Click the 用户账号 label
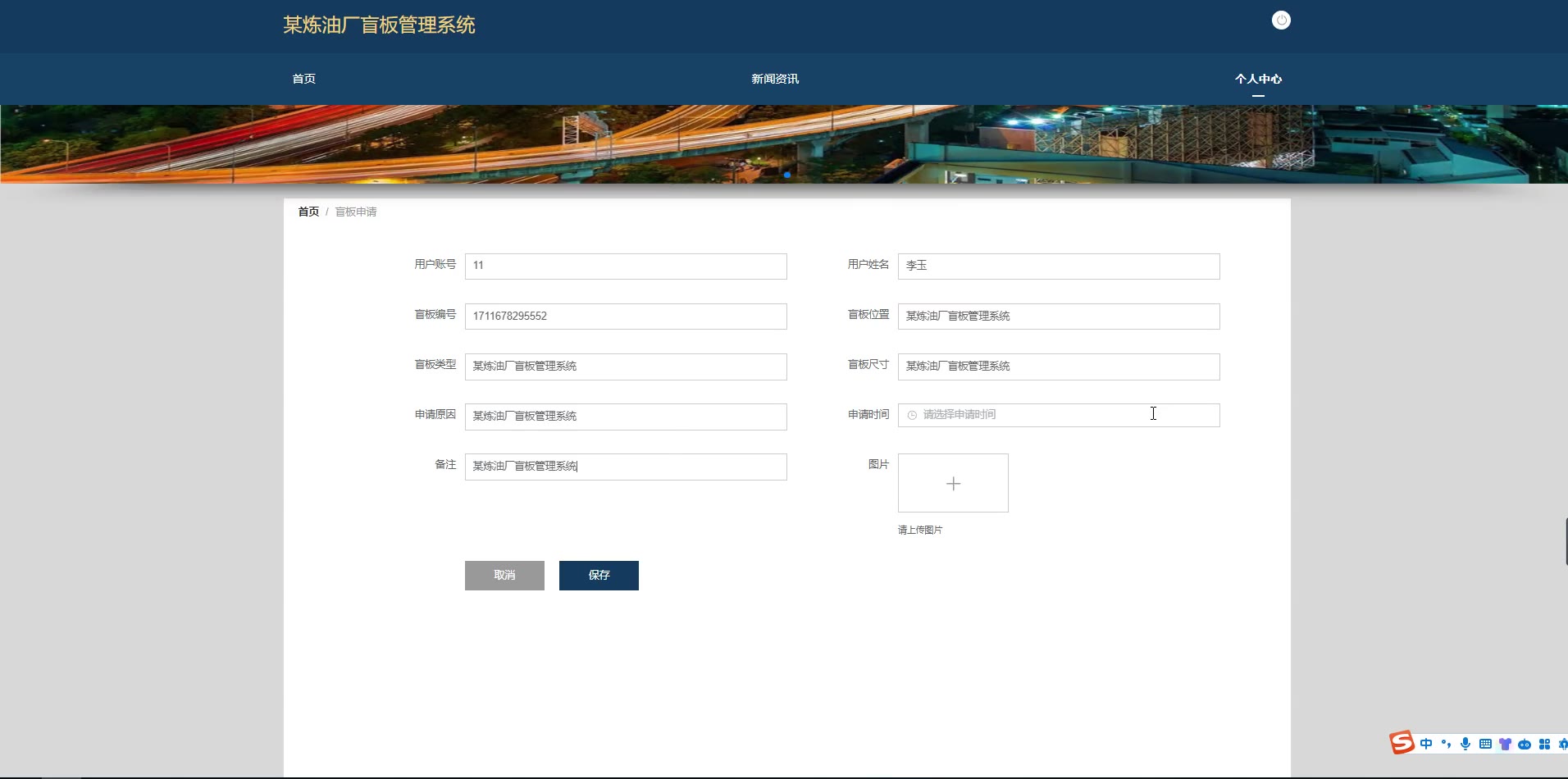Screen dimensions: 1568x779 [435, 264]
